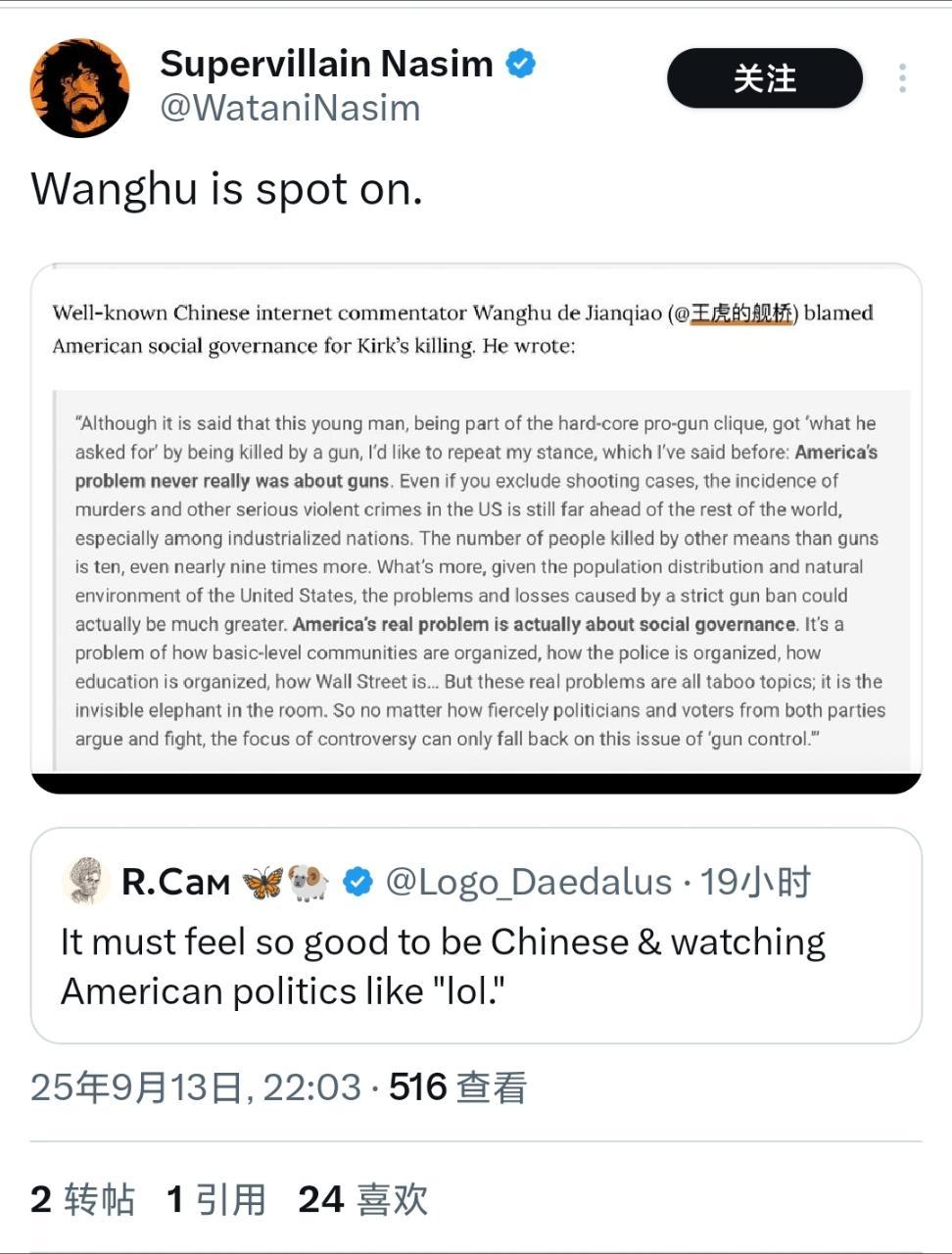The height and width of the screenshot is (1254, 952).
Task: Show the 2 转帖 reposts list
Action: (82, 1199)
